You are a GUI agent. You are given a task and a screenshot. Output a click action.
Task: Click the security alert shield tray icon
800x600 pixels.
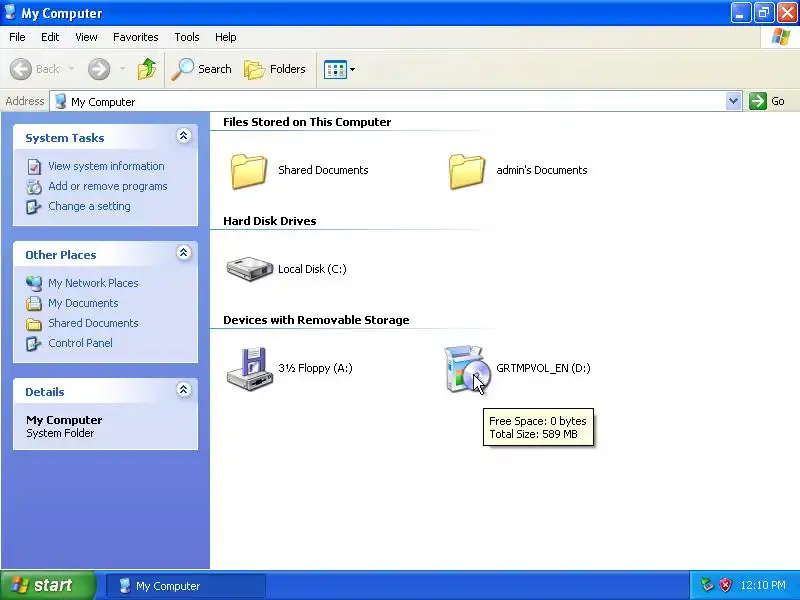pyautogui.click(x=726, y=585)
